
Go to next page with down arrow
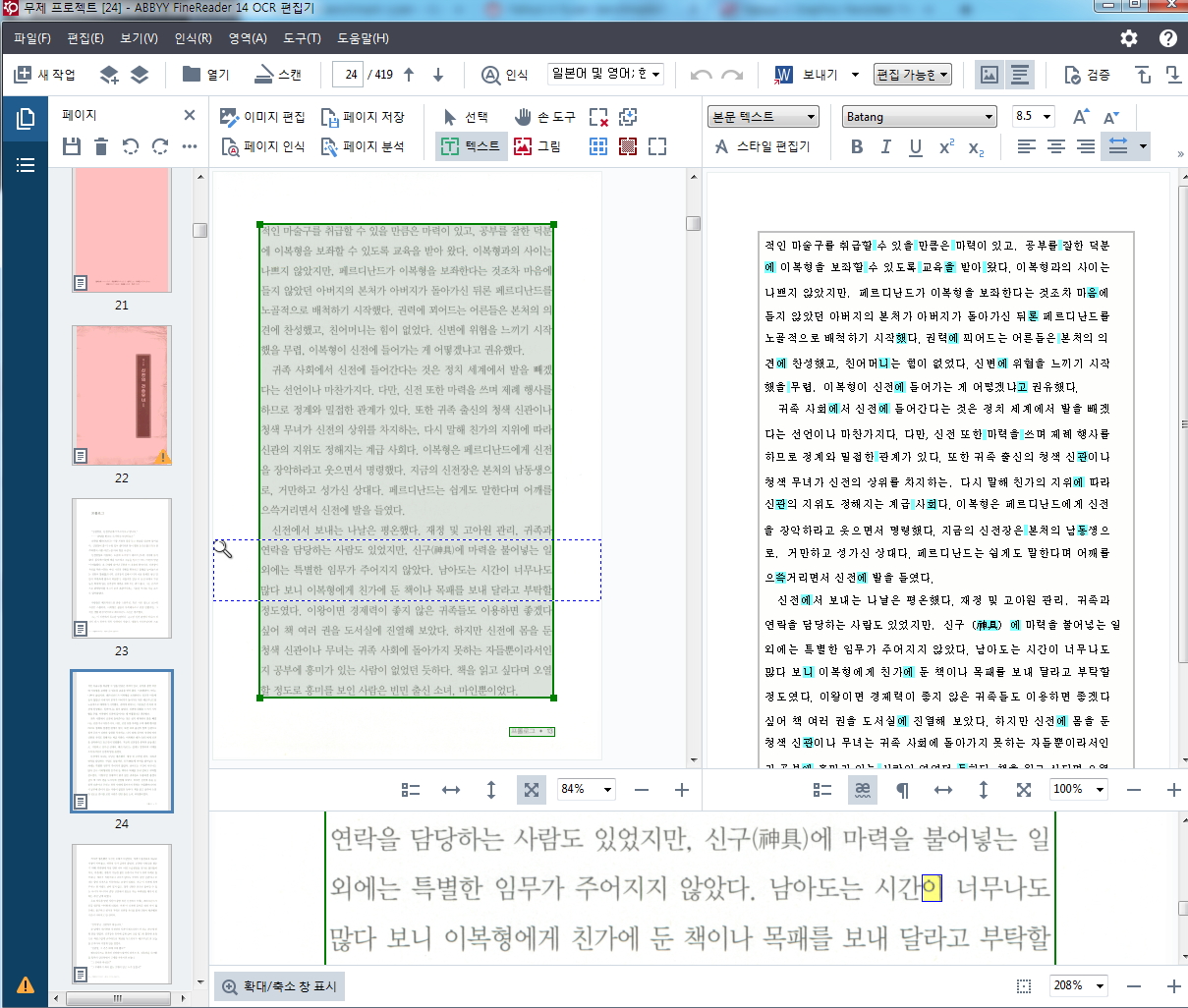click(438, 75)
